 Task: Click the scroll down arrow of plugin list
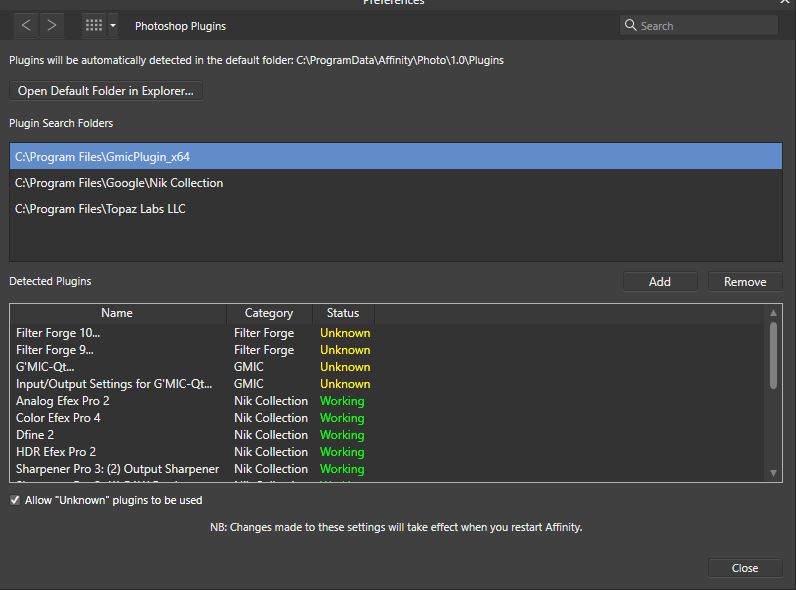tap(773, 473)
